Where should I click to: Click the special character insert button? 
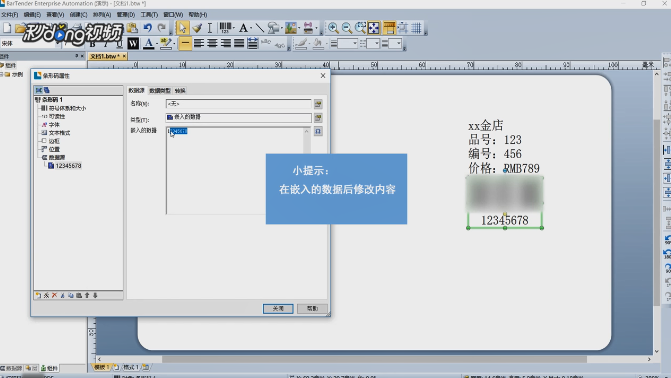pyautogui.click(x=318, y=131)
